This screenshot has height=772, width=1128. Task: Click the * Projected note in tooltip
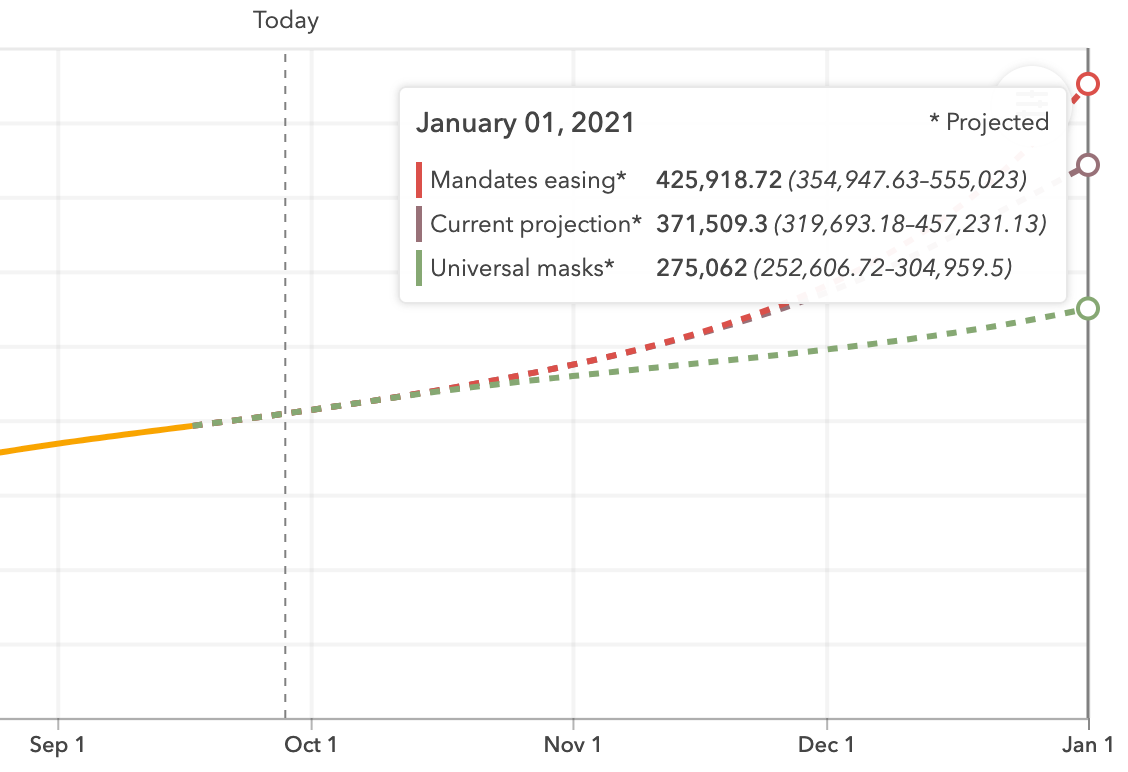988,122
